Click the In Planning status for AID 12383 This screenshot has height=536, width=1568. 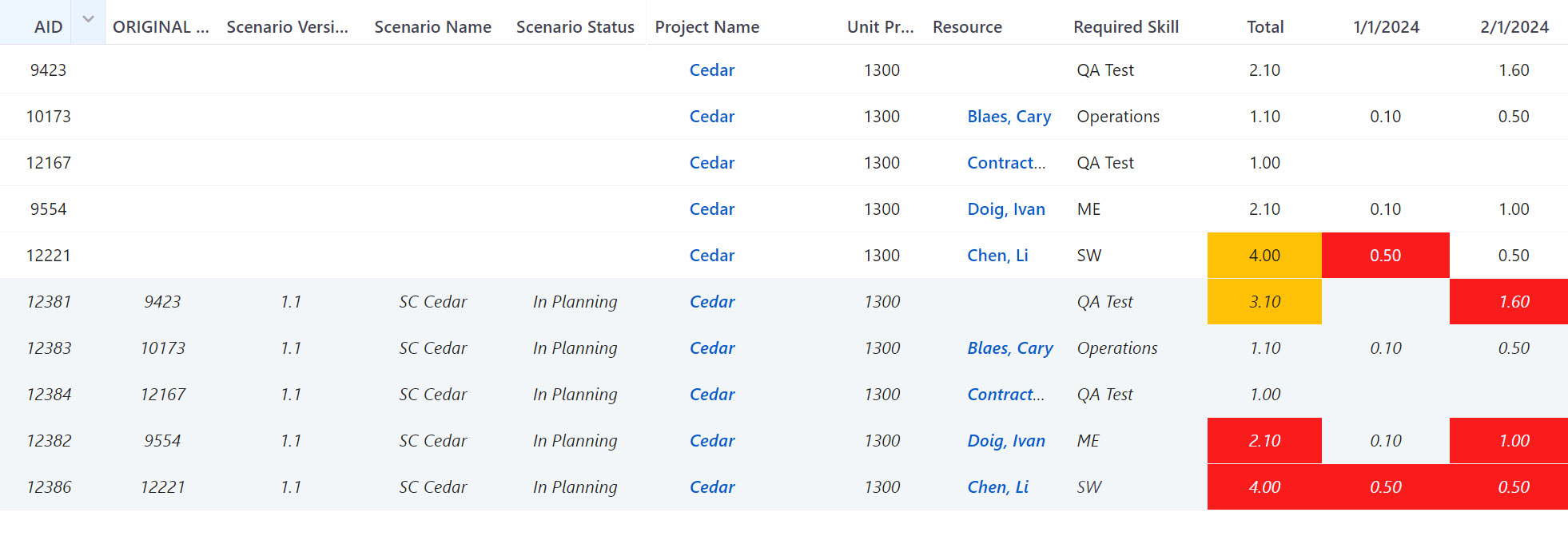point(575,348)
